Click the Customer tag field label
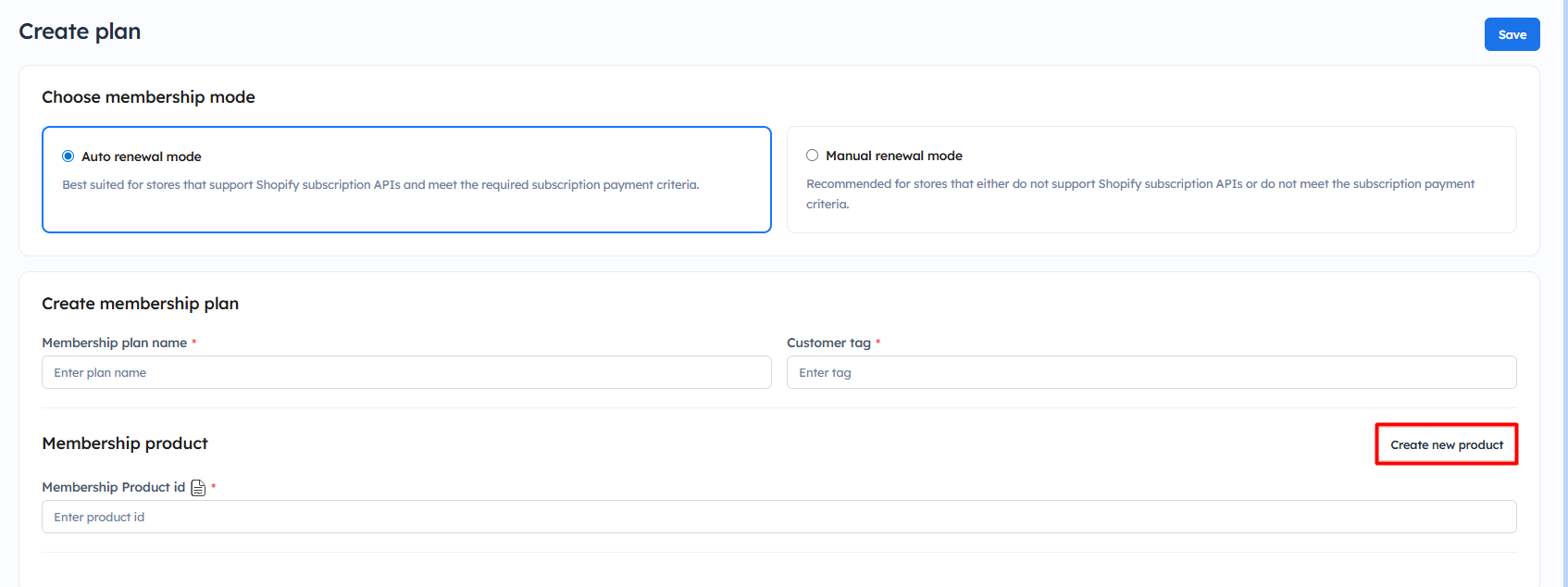Viewport: 1568px width, 587px height. (x=828, y=343)
